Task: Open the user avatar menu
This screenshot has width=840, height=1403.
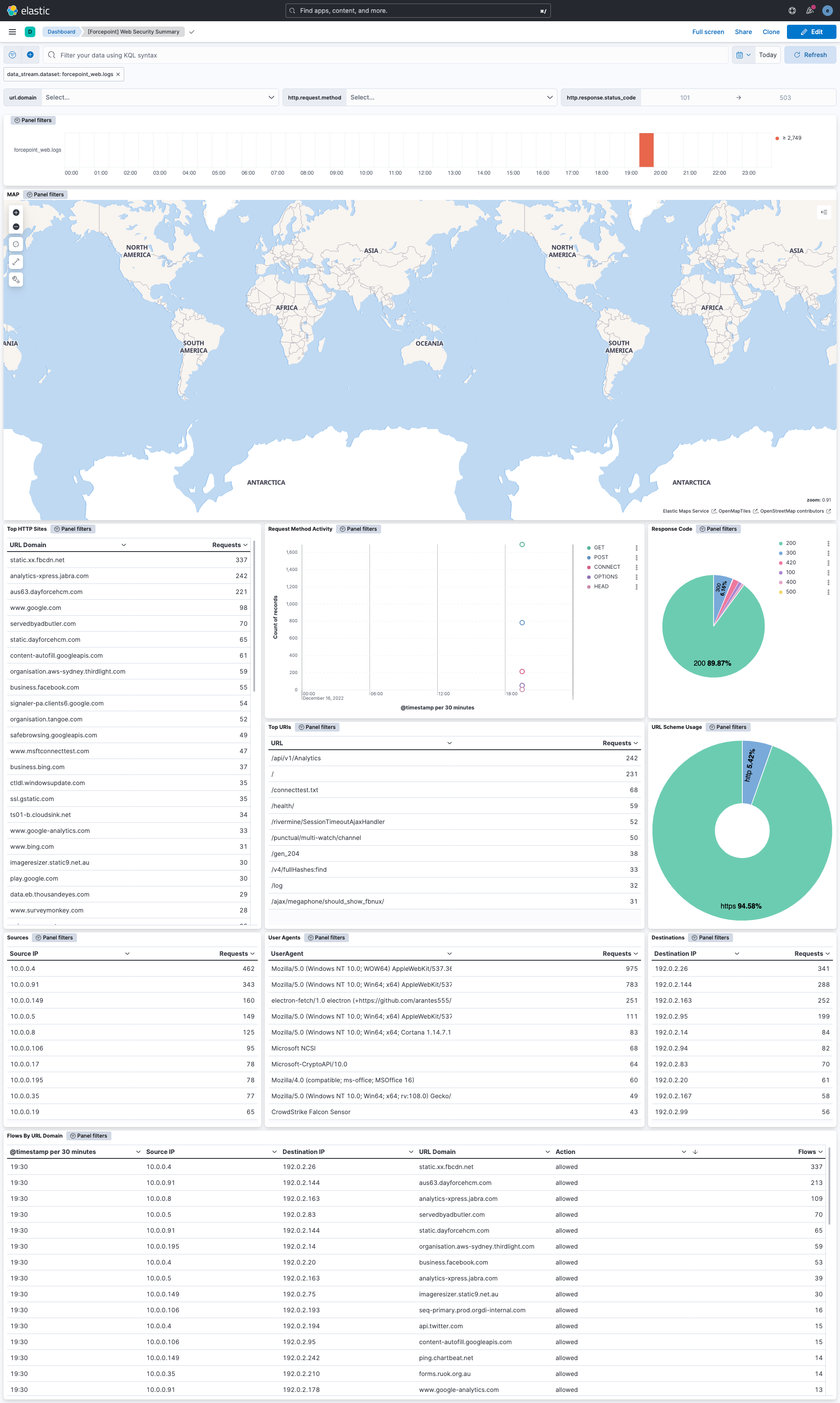Action: pos(827,11)
